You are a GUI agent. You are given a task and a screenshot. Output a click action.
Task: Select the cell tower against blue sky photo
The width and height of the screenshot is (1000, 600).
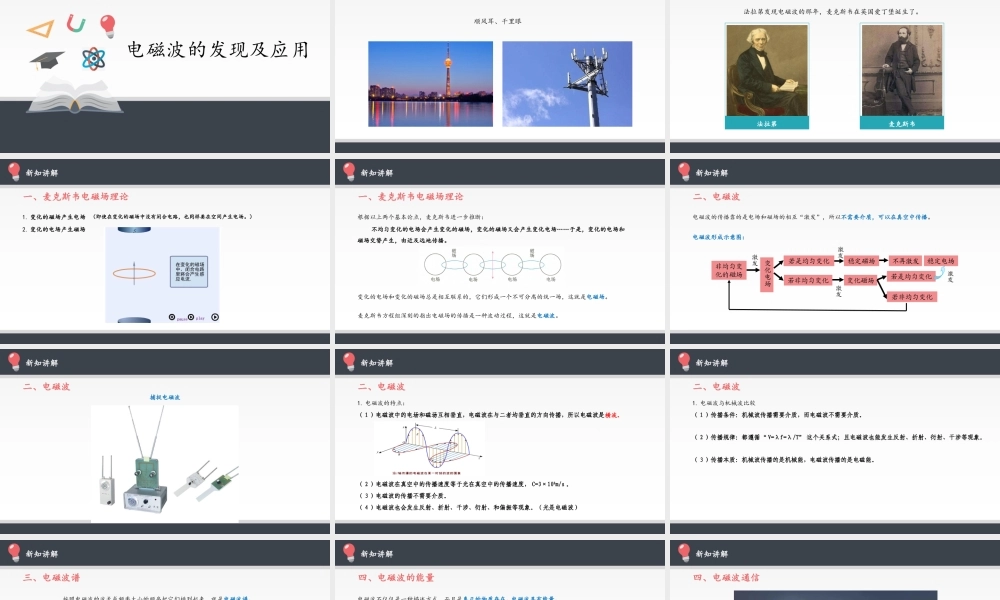tap(567, 84)
